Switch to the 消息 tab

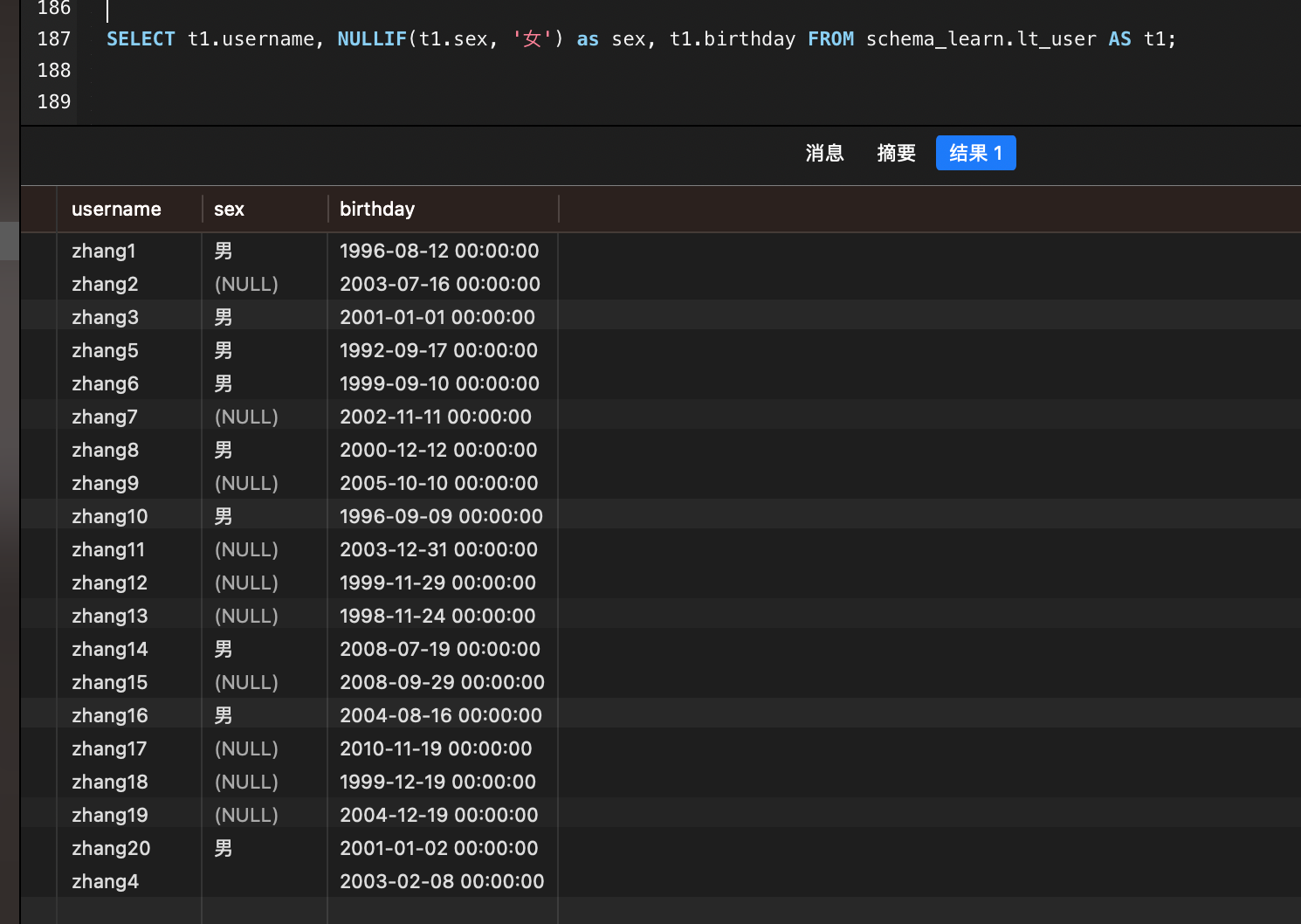click(824, 154)
